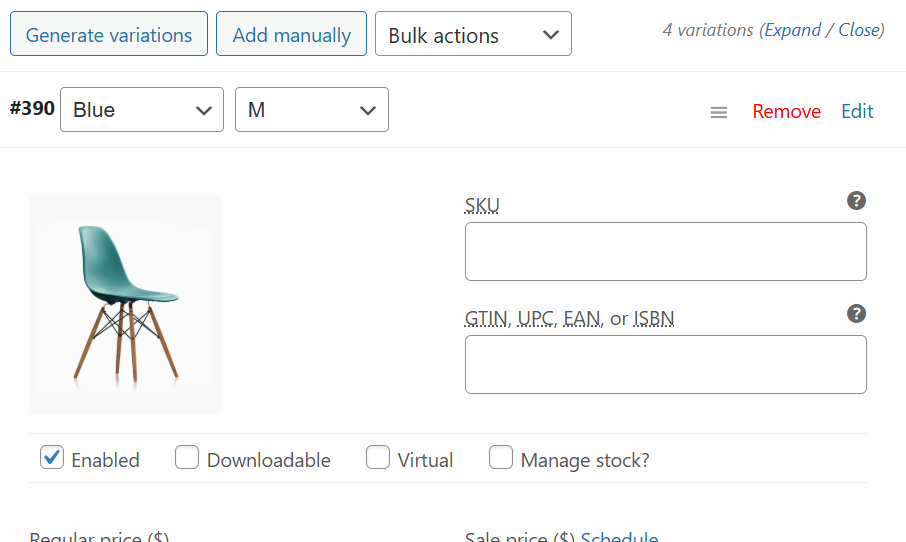Screen dimensions: 906x542
Task: Check the Virtual option
Action: [378, 458]
